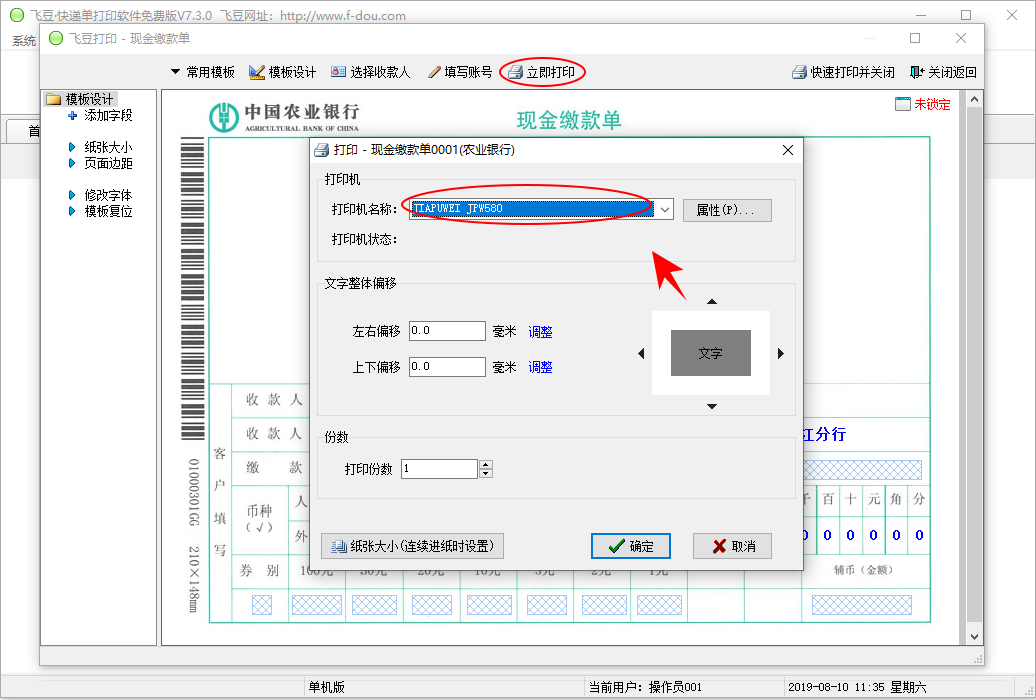Click 调整 link for 左右偏移
The image size is (1036, 700).
pos(540,332)
